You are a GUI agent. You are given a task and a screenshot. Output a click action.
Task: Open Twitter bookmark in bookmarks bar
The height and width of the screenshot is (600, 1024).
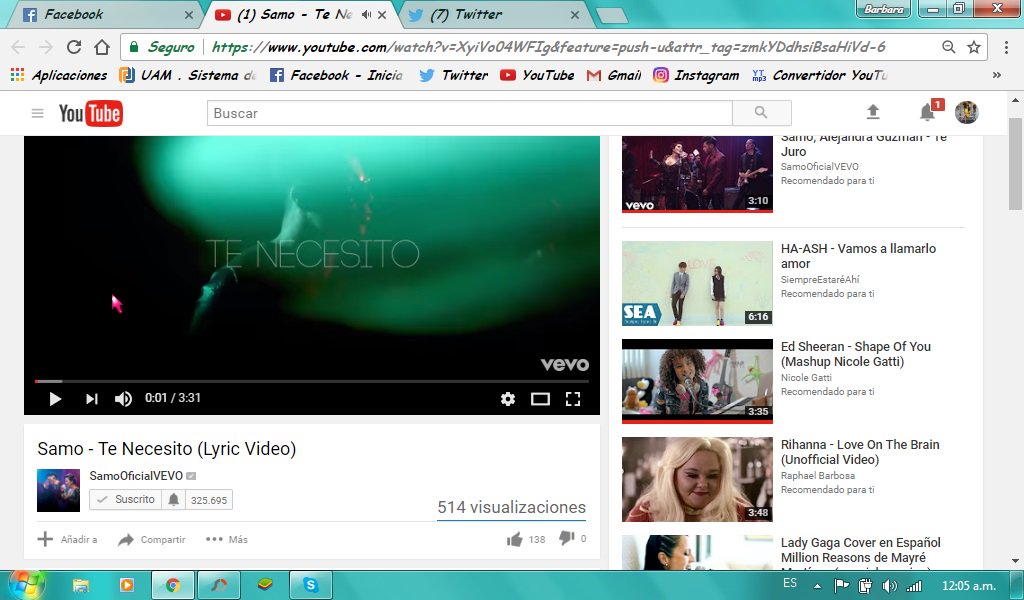coord(454,75)
